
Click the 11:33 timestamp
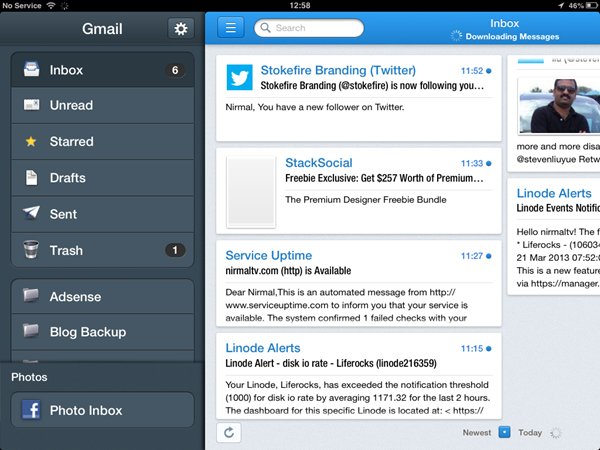tap(472, 163)
